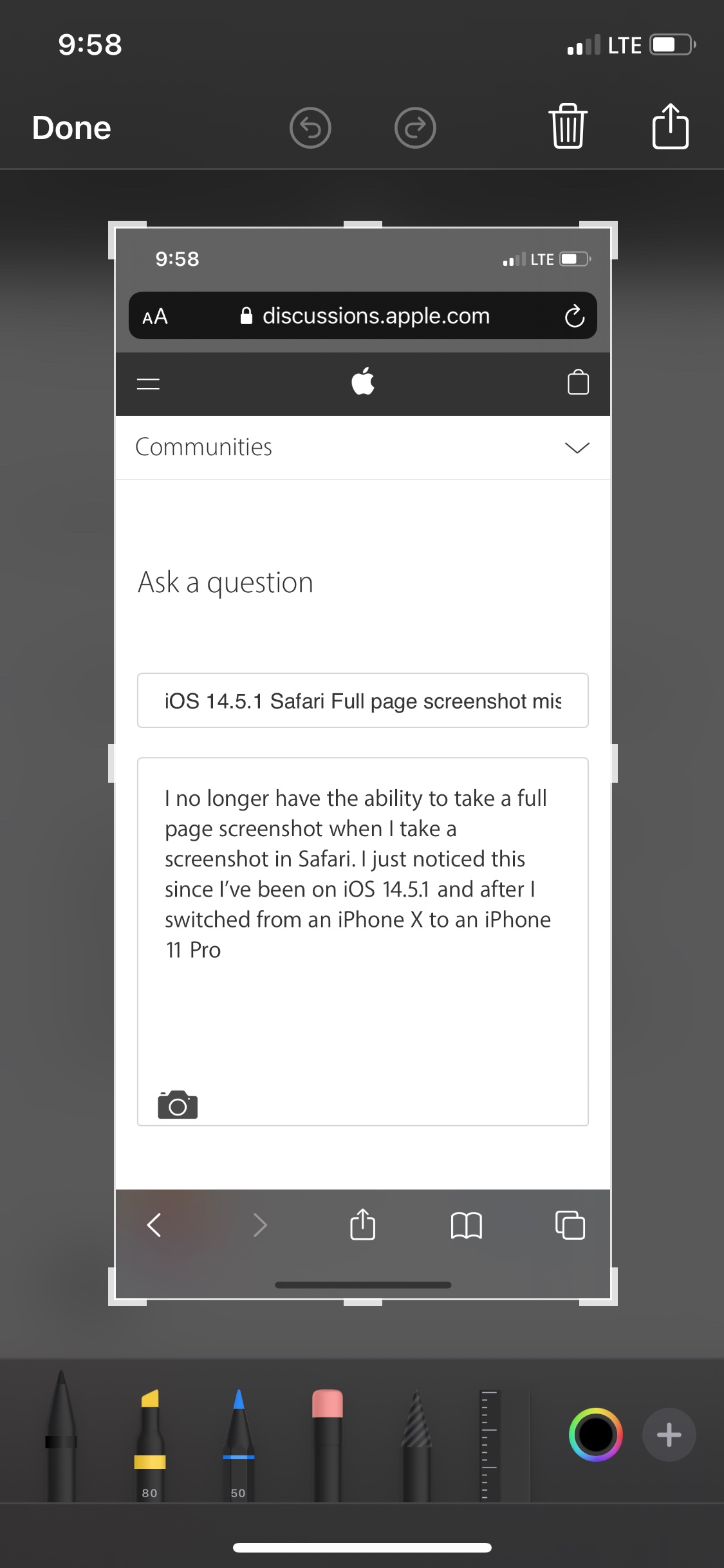
Task: Undo the last markup action
Action: [x=310, y=127]
